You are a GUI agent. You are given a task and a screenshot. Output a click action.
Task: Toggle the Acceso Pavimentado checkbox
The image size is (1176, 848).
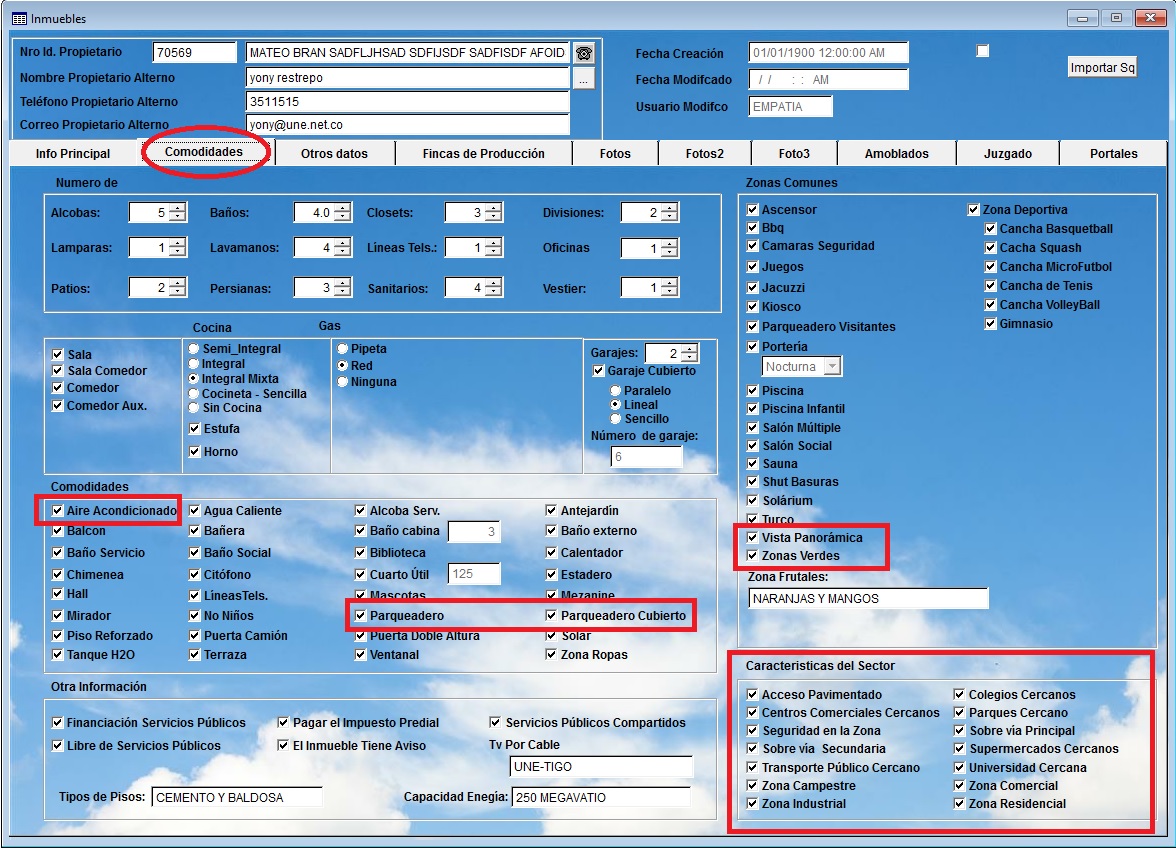(753, 694)
